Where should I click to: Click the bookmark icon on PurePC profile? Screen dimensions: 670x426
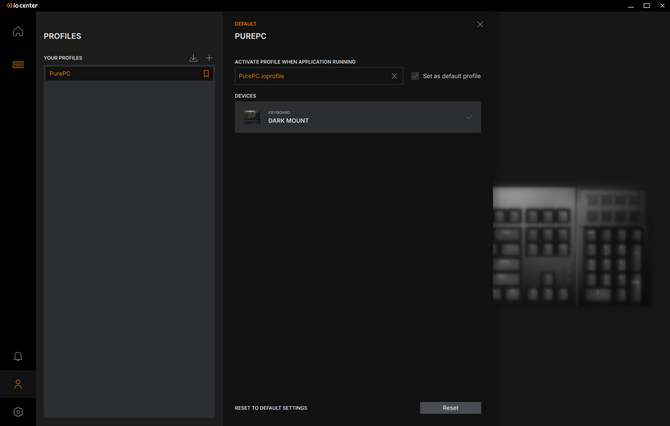point(206,73)
